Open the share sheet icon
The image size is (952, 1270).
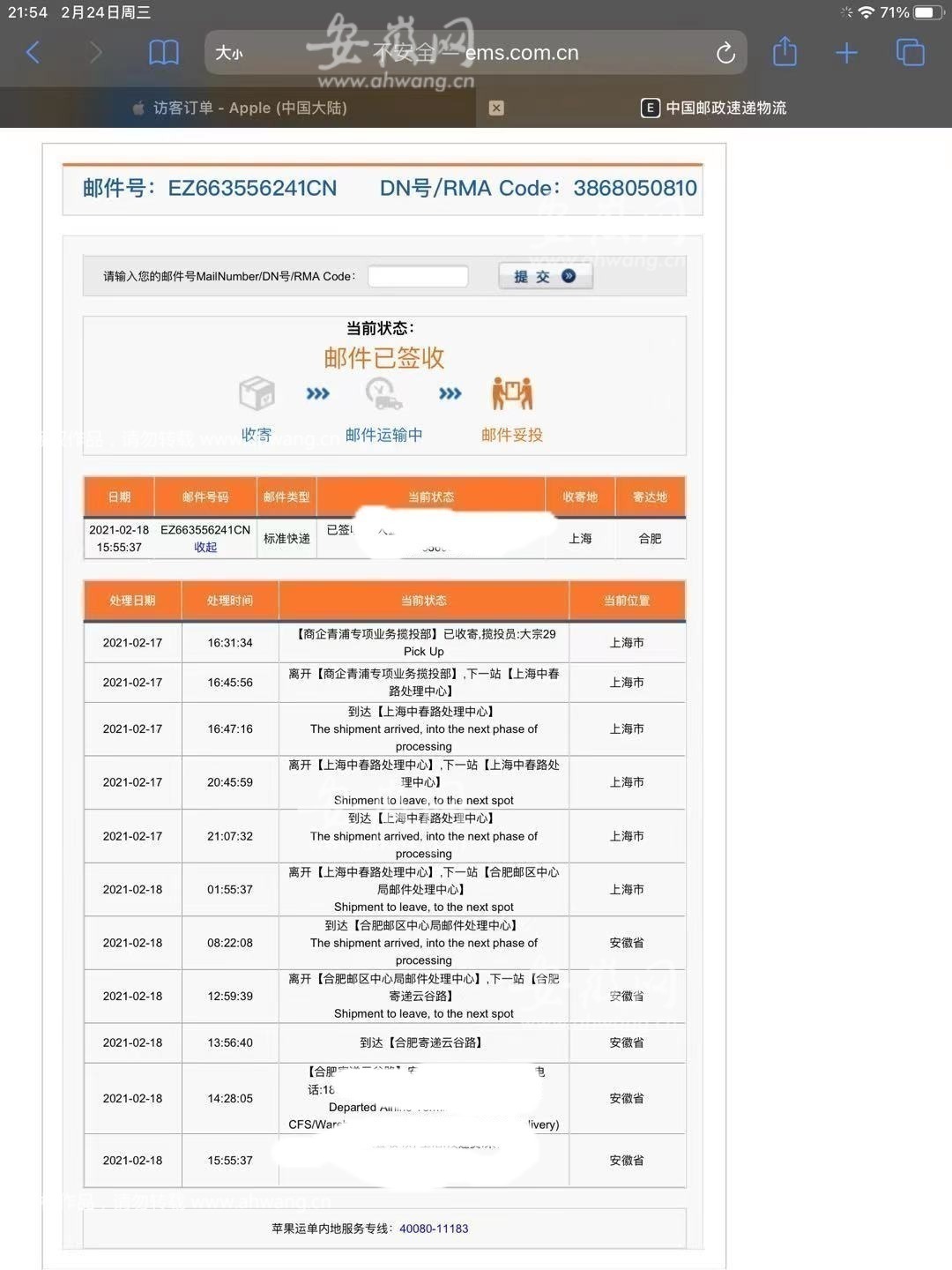(785, 52)
